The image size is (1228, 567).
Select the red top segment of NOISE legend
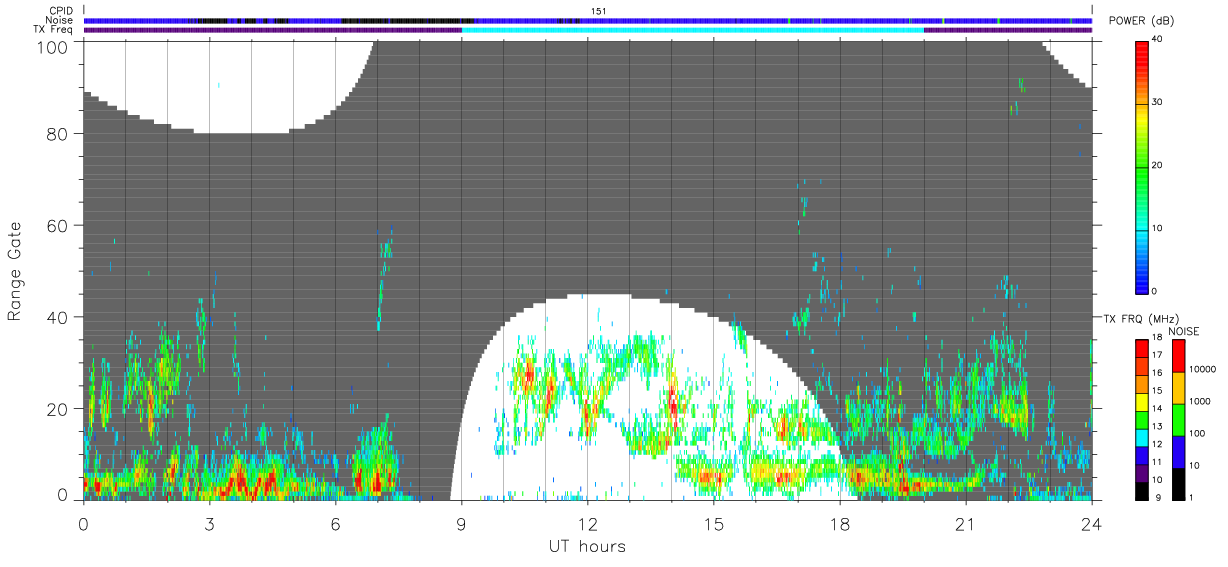coord(1178,355)
